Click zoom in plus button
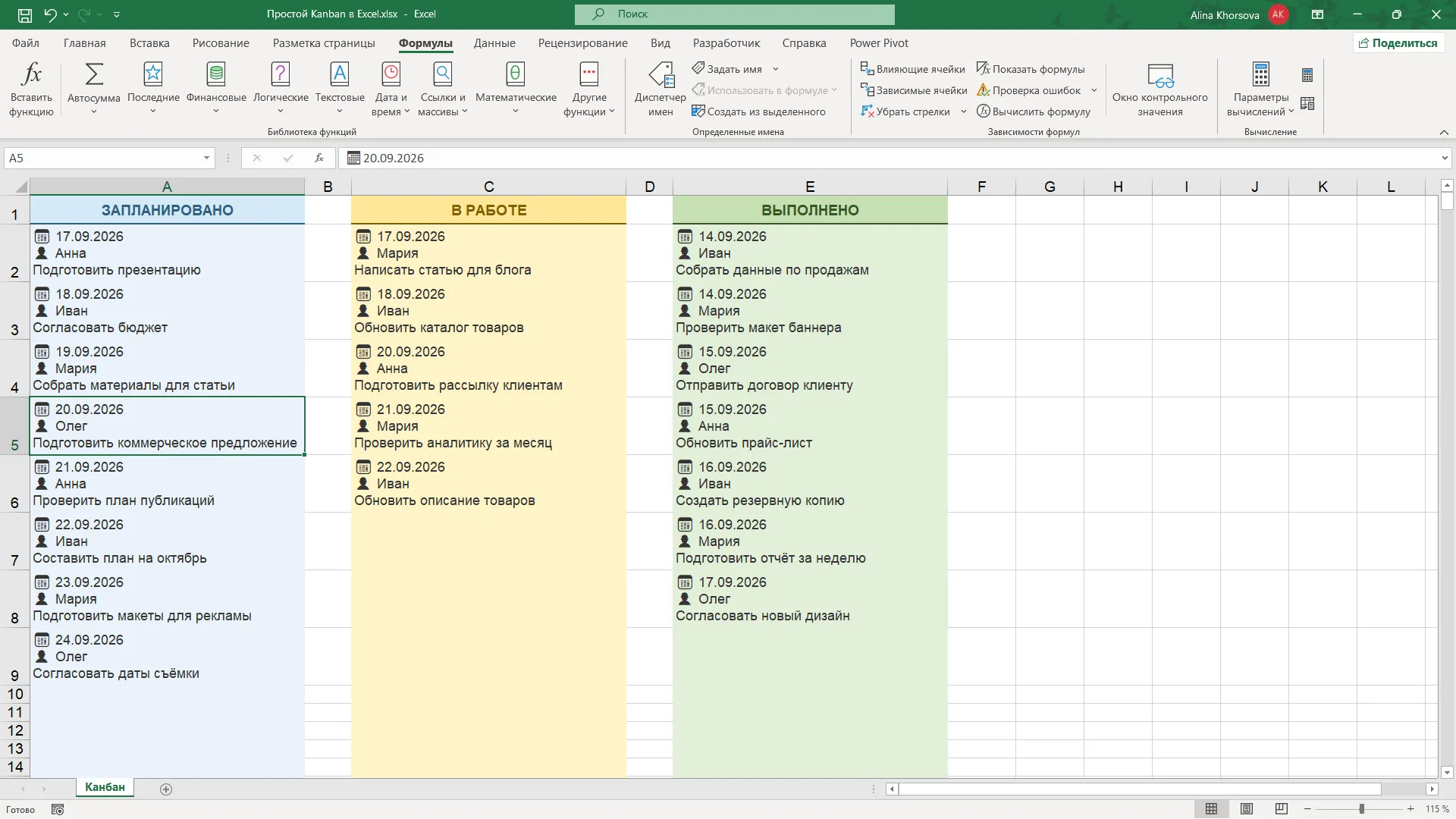Screen dimensions: 1456x819 coord(1410,809)
